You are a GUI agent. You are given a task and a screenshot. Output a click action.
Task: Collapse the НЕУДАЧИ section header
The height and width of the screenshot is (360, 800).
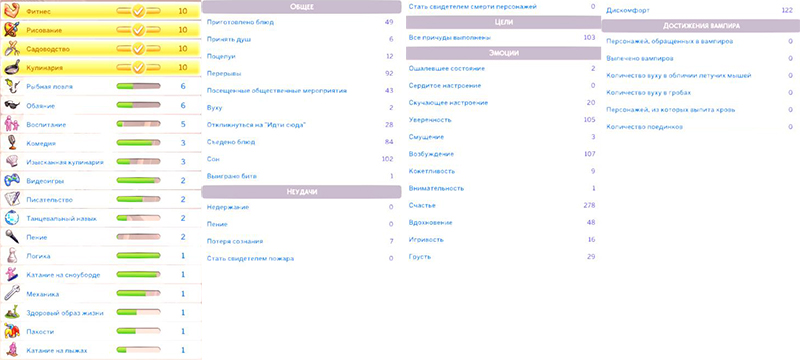(x=302, y=191)
